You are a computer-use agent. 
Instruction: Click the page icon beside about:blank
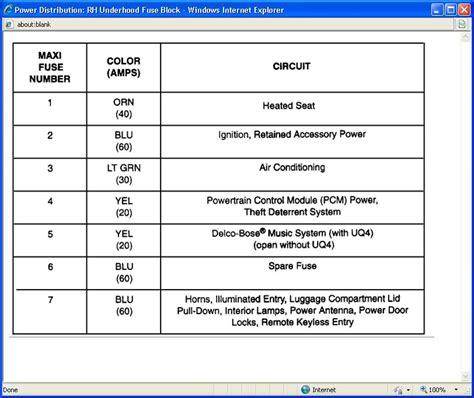(9, 24)
